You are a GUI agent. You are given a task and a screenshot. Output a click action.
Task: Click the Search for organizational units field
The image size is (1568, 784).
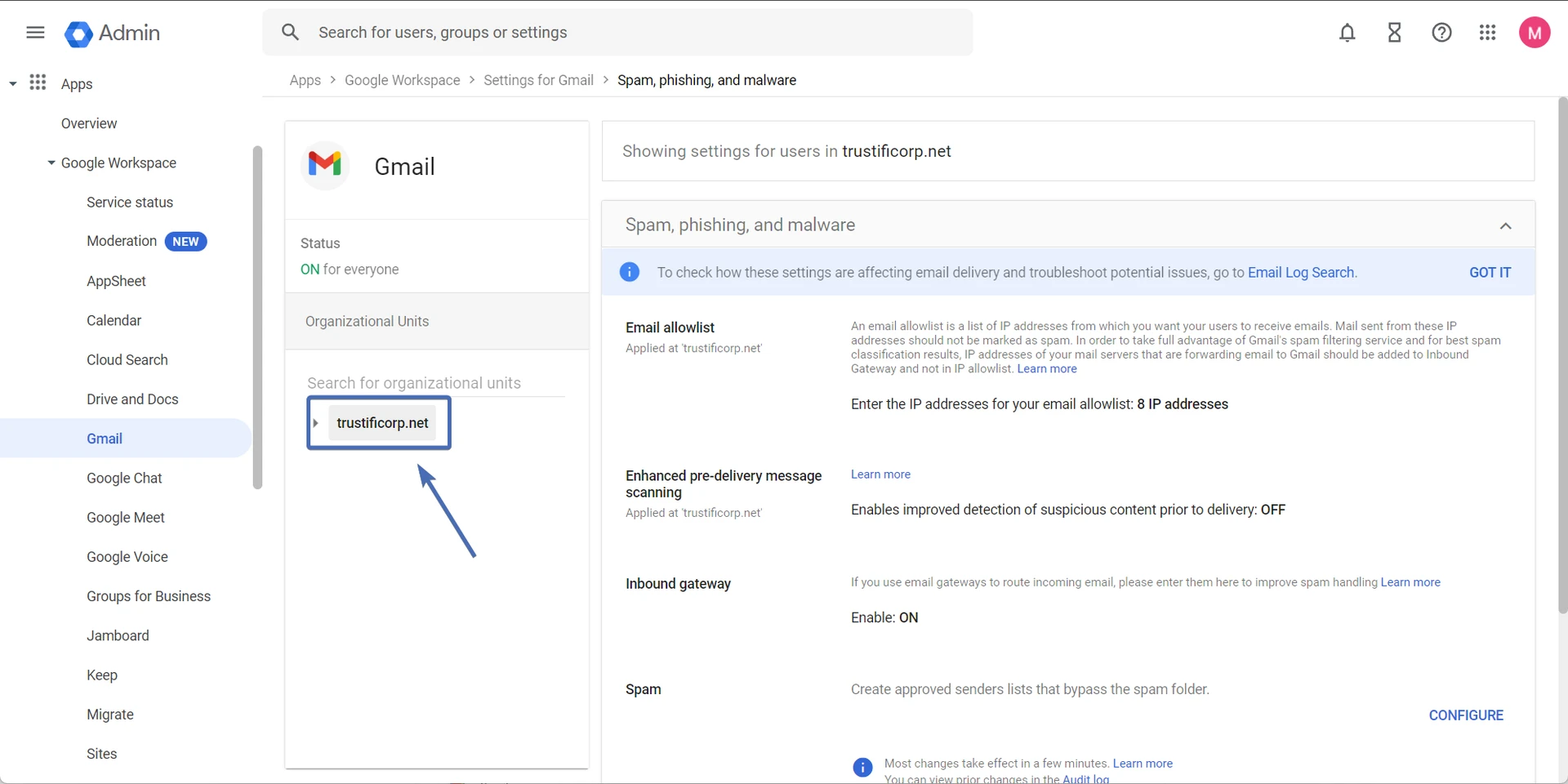(435, 383)
